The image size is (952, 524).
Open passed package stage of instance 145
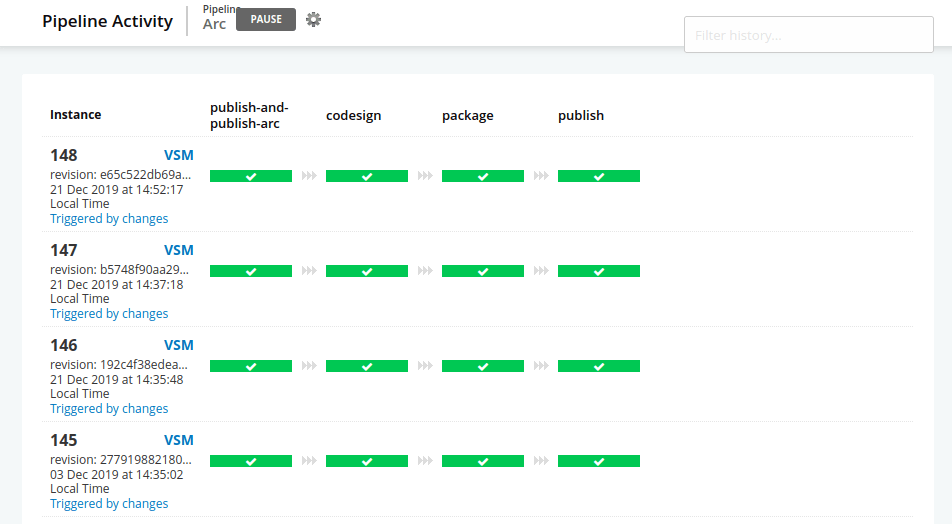483,461
